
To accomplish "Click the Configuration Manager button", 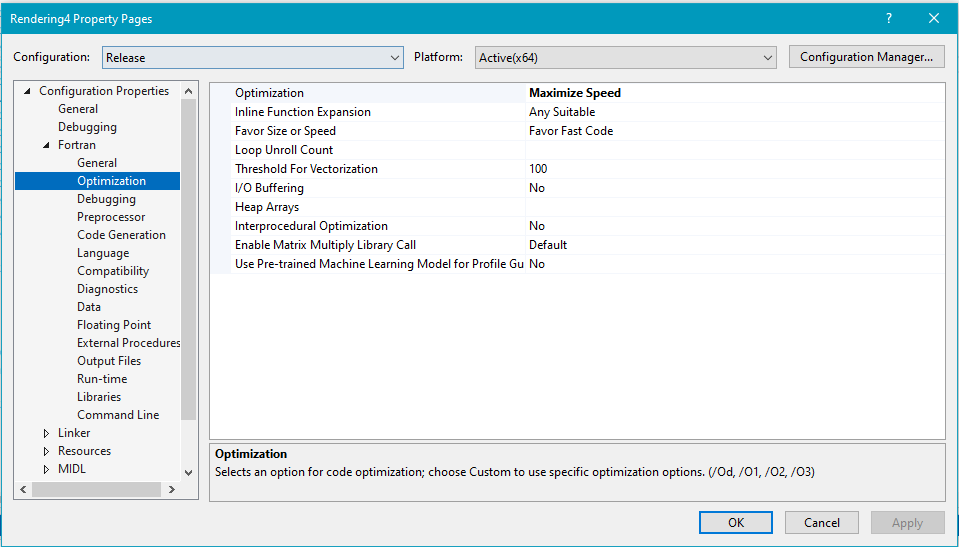I will (x=866, y=57).
